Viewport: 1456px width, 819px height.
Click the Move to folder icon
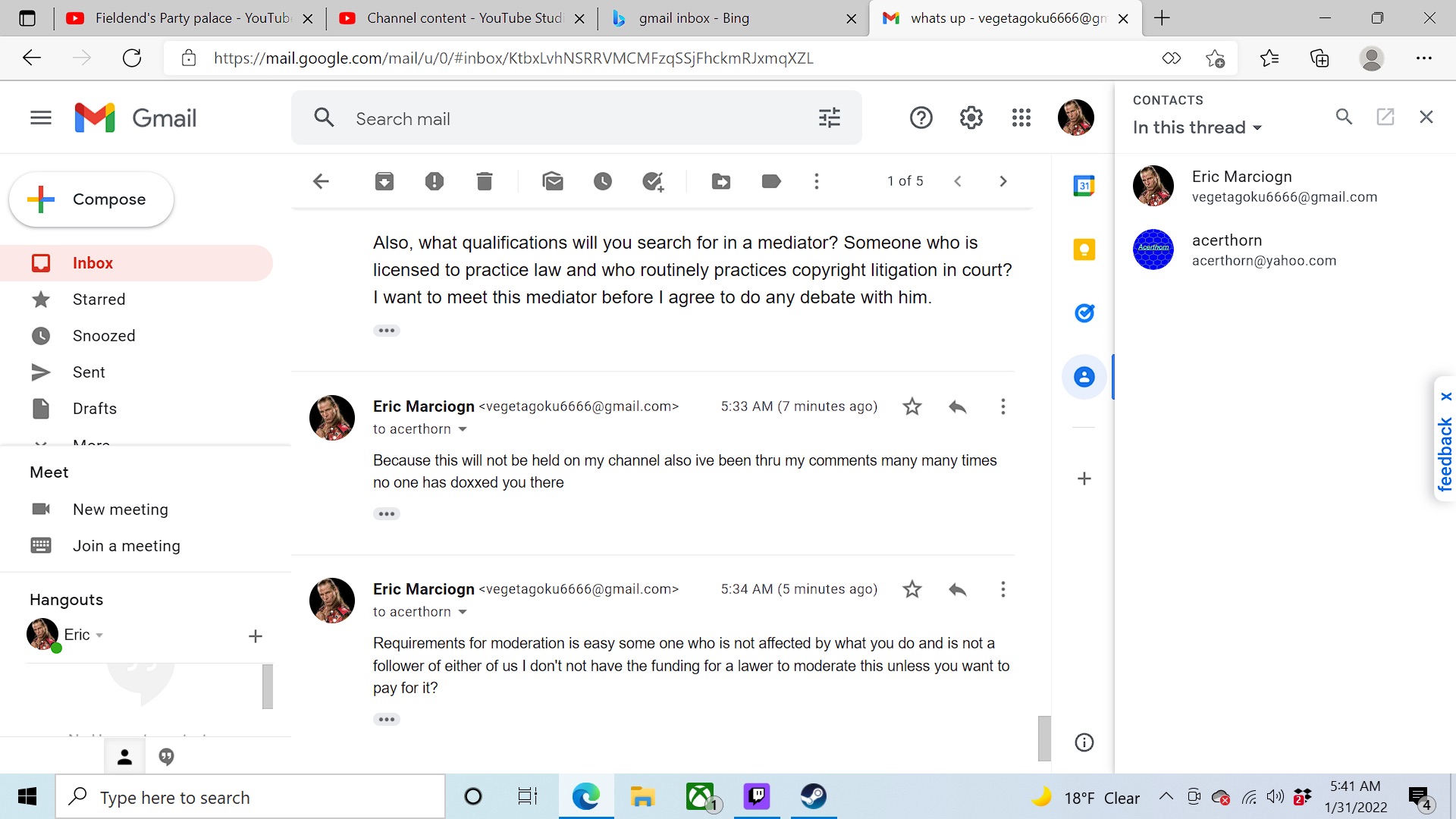point(721,181)
